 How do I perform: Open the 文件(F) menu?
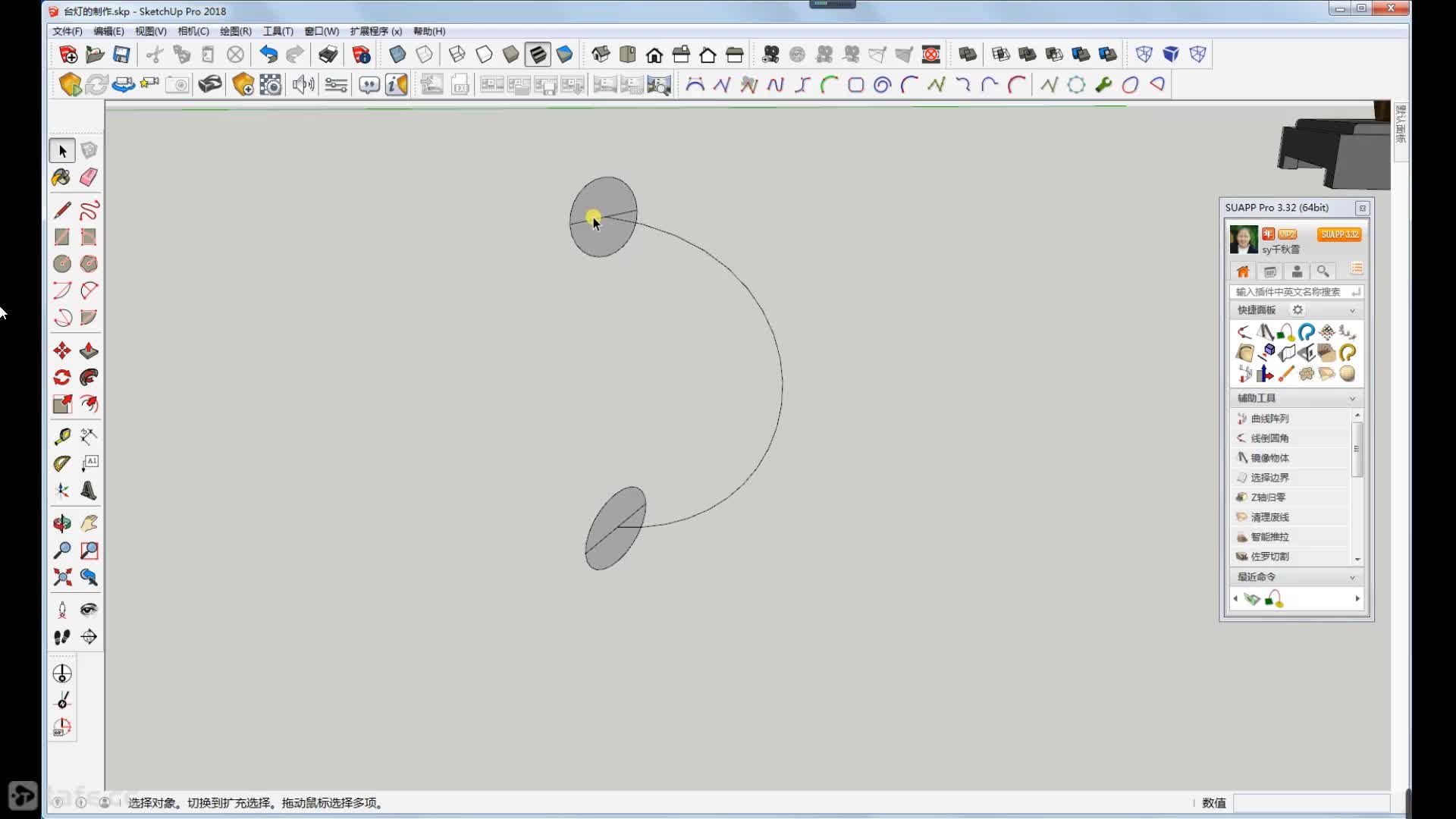click(x=67, y=31)
